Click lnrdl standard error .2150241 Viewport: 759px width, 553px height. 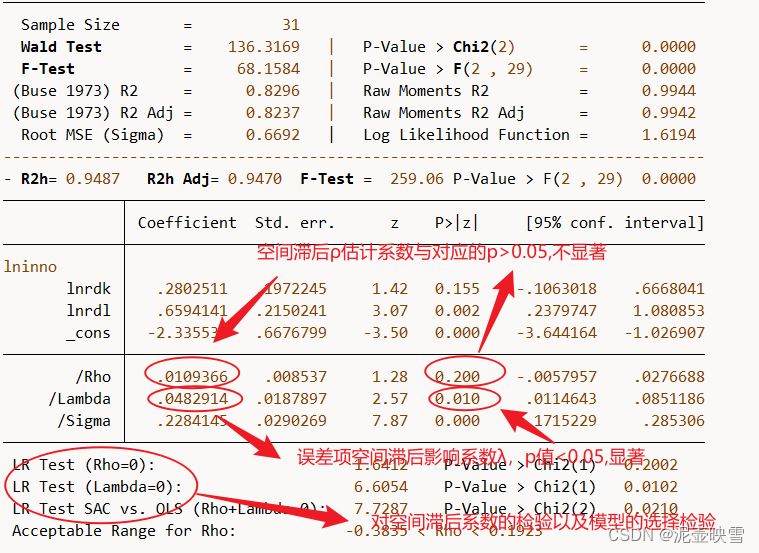click(x=291, y=311)
